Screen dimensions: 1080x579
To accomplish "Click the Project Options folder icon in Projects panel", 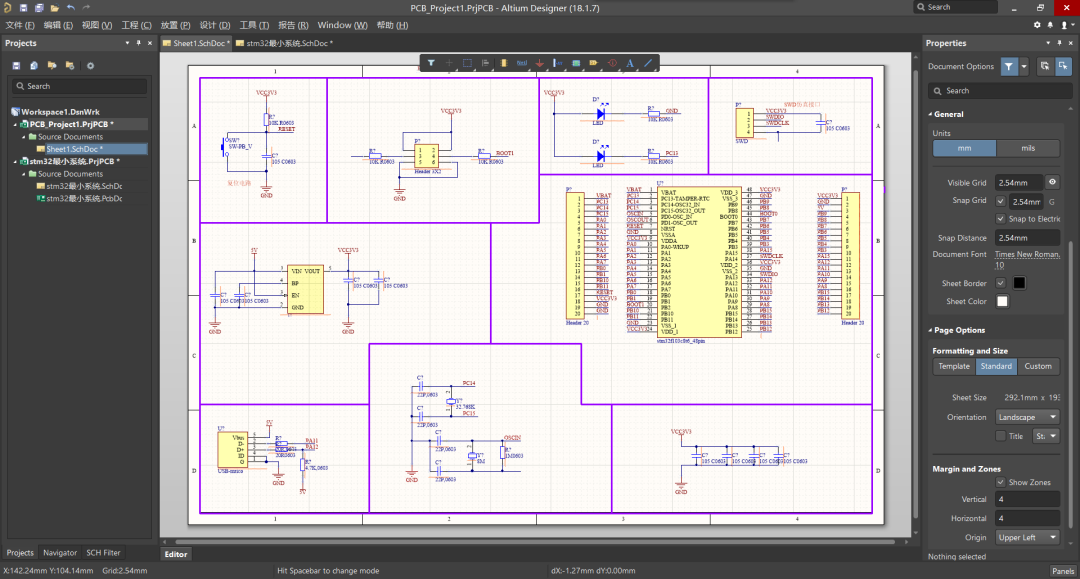I will point(70,65).
